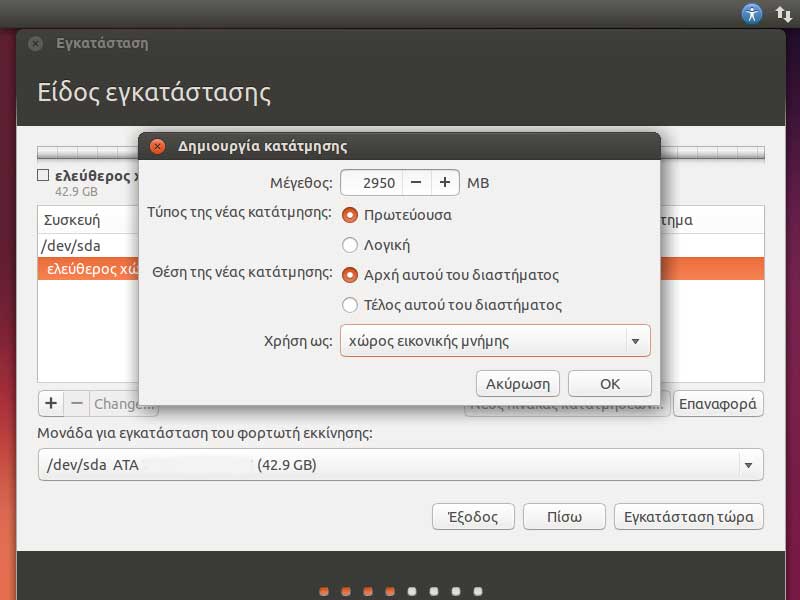Open the Χρήση ως dropdown
This screenshot has height=600, width=800.
pos(495,341)
